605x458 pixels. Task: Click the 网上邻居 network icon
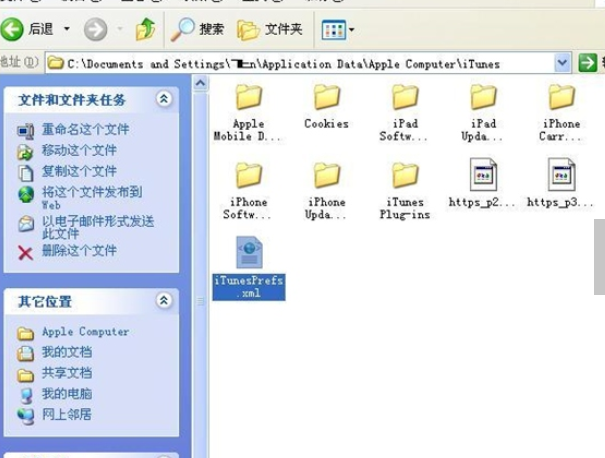25,417
